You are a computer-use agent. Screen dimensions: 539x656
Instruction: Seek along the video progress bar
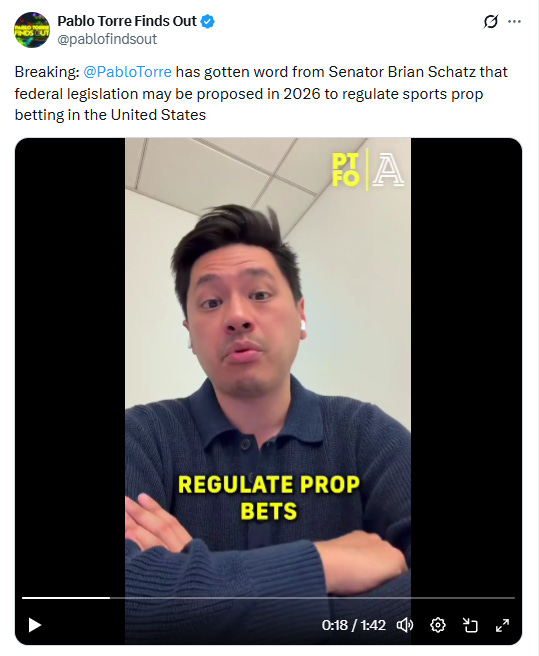tap(268, 598)
